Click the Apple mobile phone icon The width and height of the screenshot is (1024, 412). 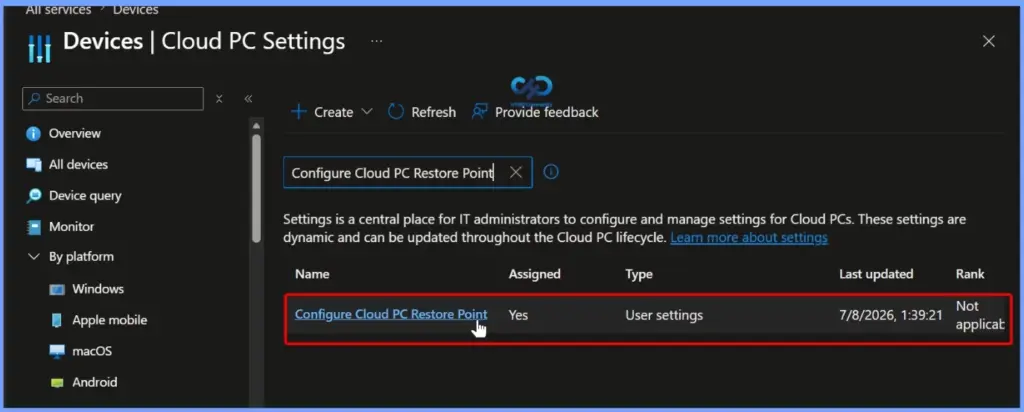point(57,320)
